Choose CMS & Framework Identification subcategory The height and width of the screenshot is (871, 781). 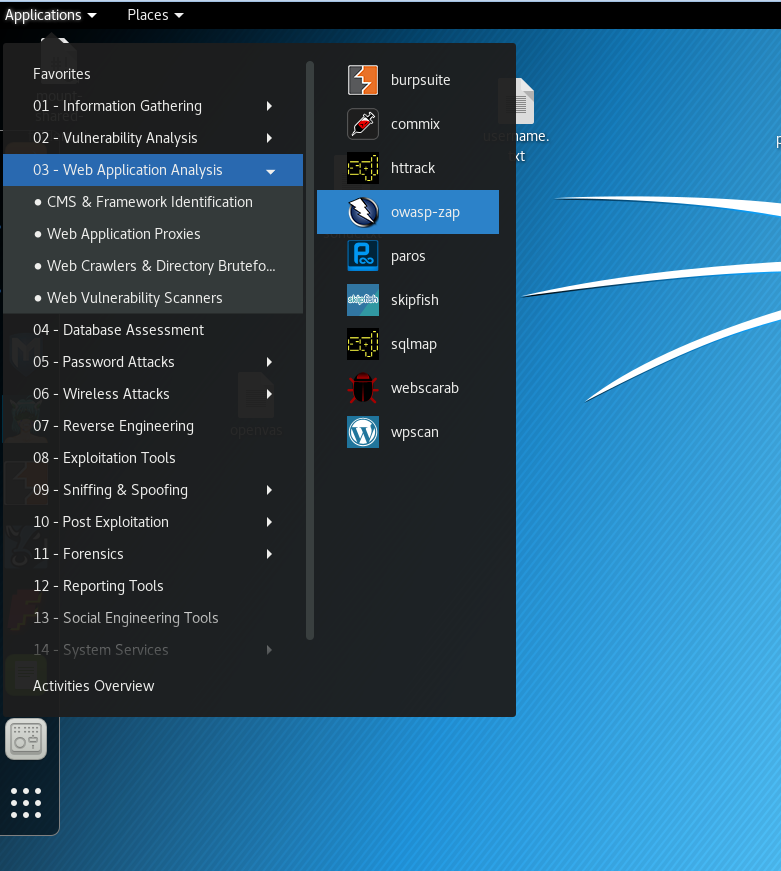[x=153, y=202]
